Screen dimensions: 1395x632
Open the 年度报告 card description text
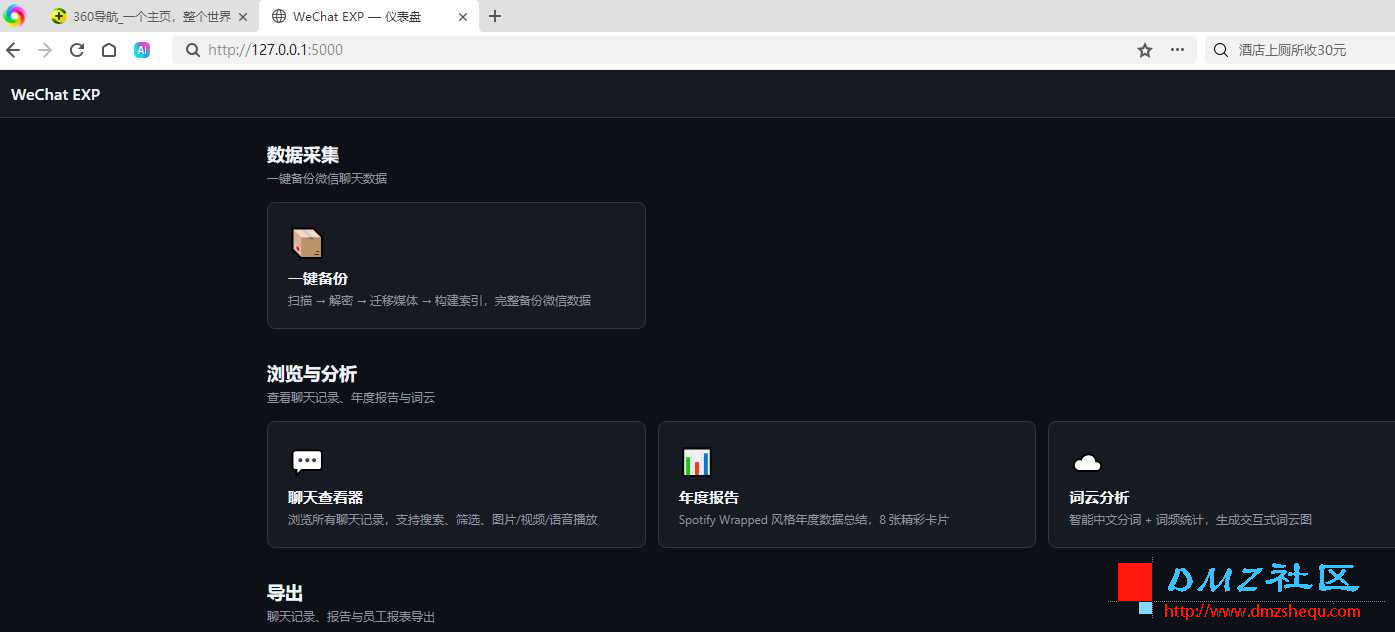click(x=813, y=520)
